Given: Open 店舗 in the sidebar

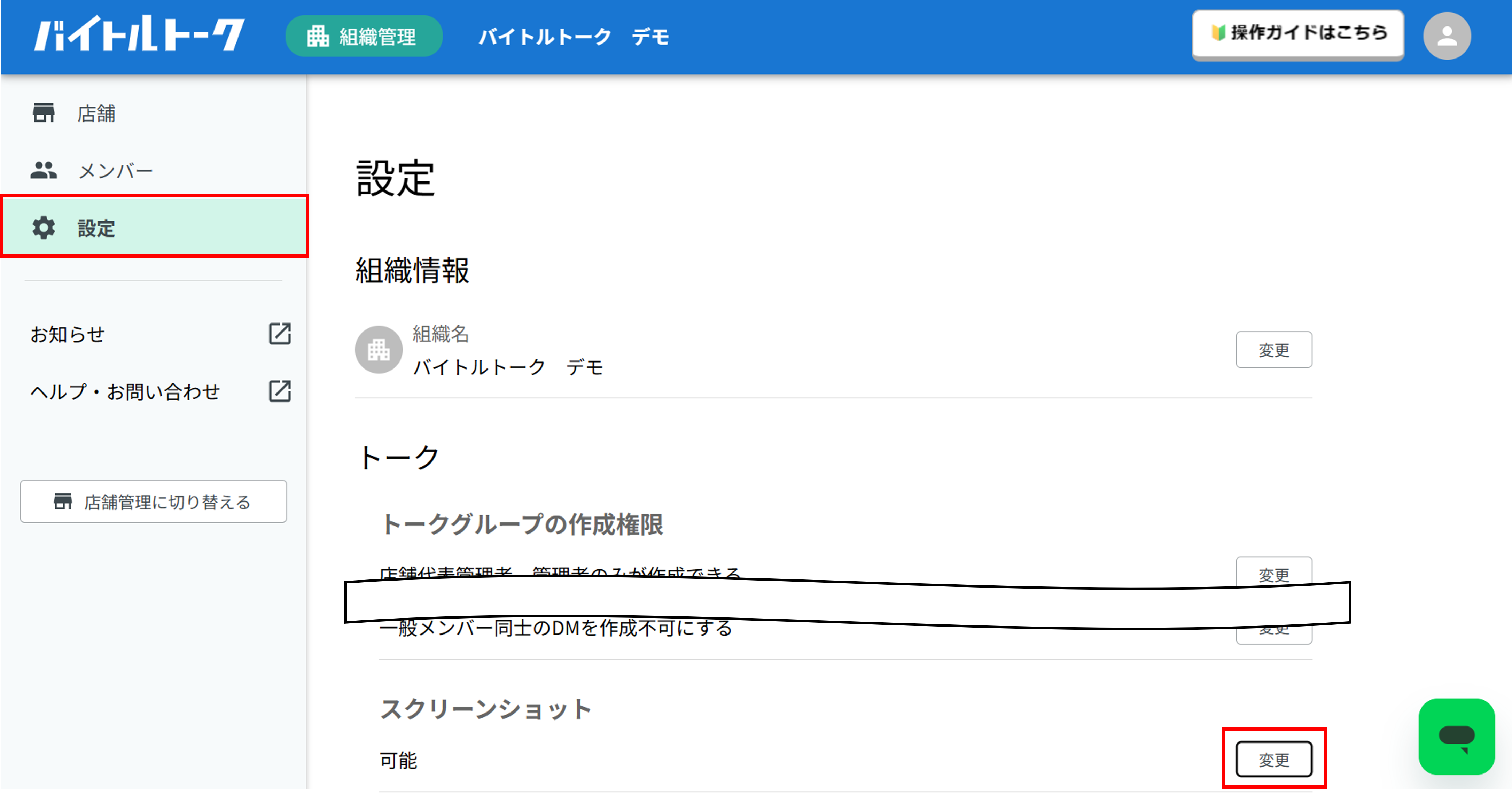Looking at the screenshot, I should click(154, 113).
